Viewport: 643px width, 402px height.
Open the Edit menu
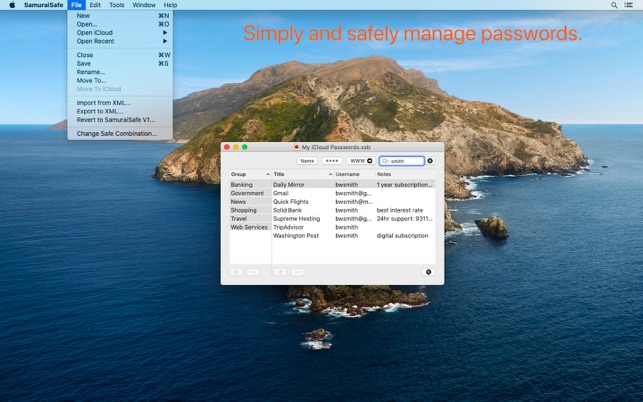pos(95,5)
